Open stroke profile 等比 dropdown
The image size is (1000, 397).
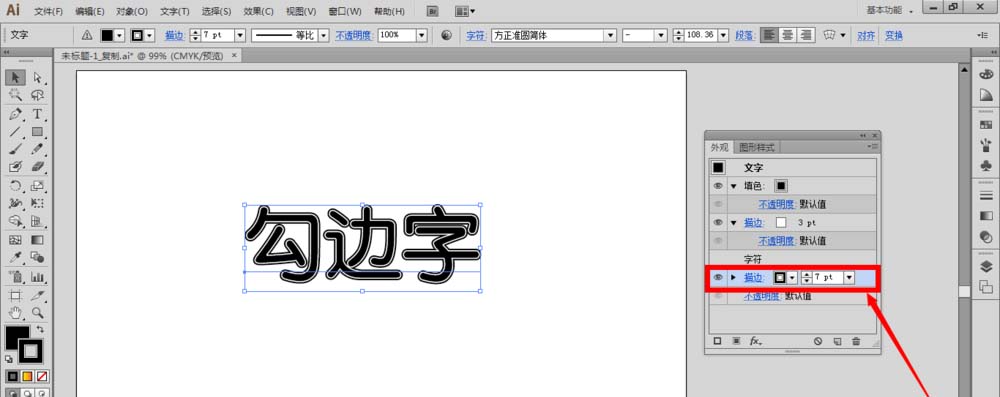324,36
